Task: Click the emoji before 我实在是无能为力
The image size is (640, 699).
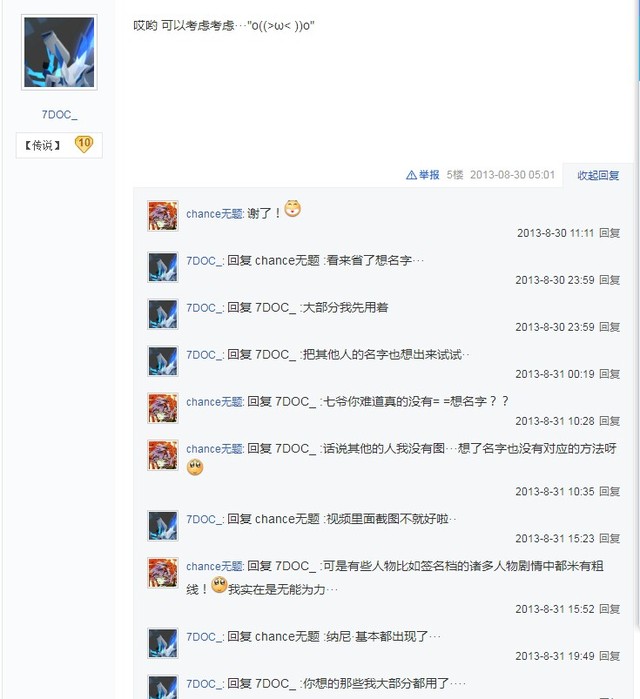Action: (x=219, y=585)
